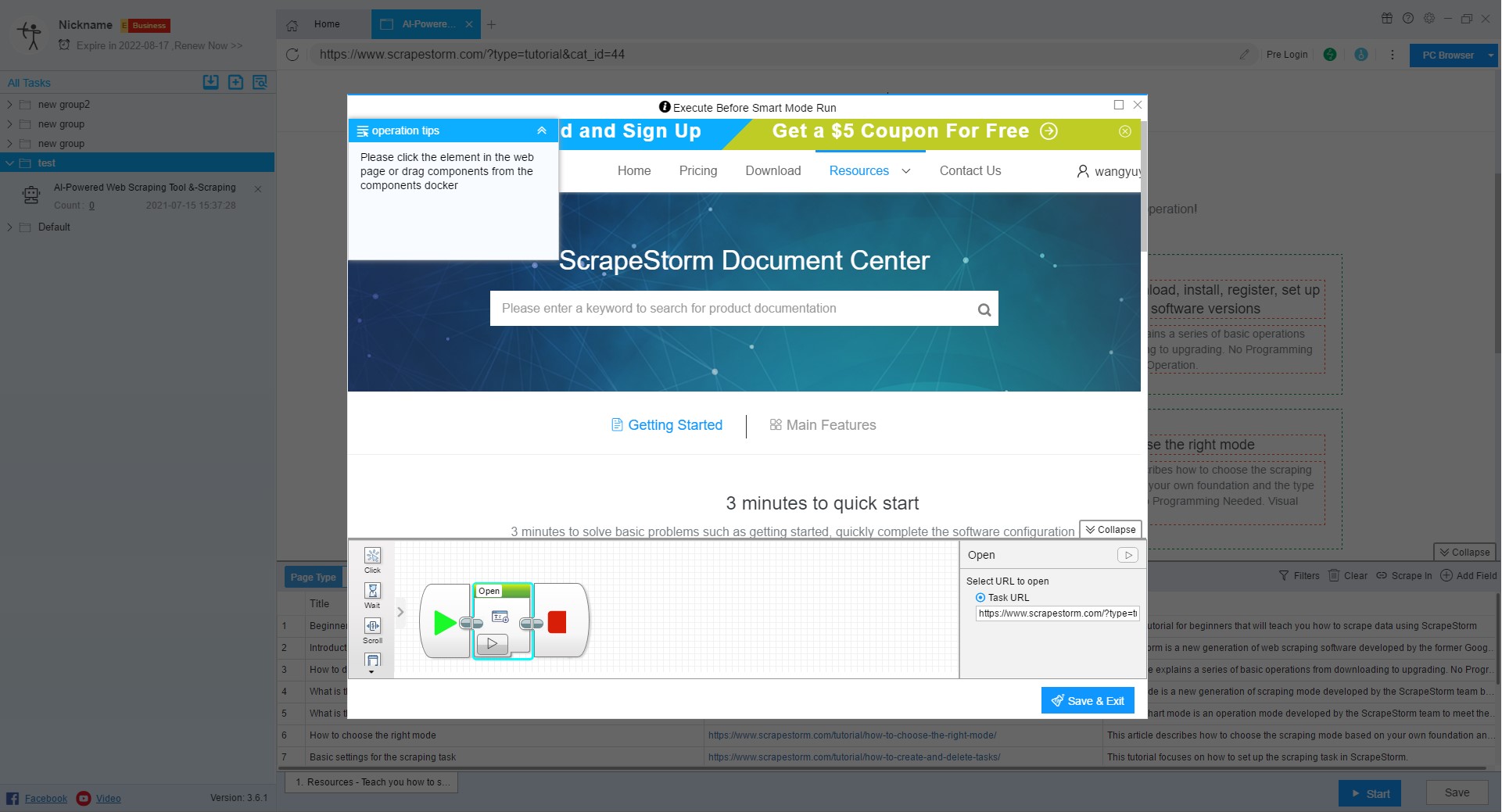The height and width of the screenshot is (812, 1502).
Task: Click the Filters button
Action: coord(1299,575)
